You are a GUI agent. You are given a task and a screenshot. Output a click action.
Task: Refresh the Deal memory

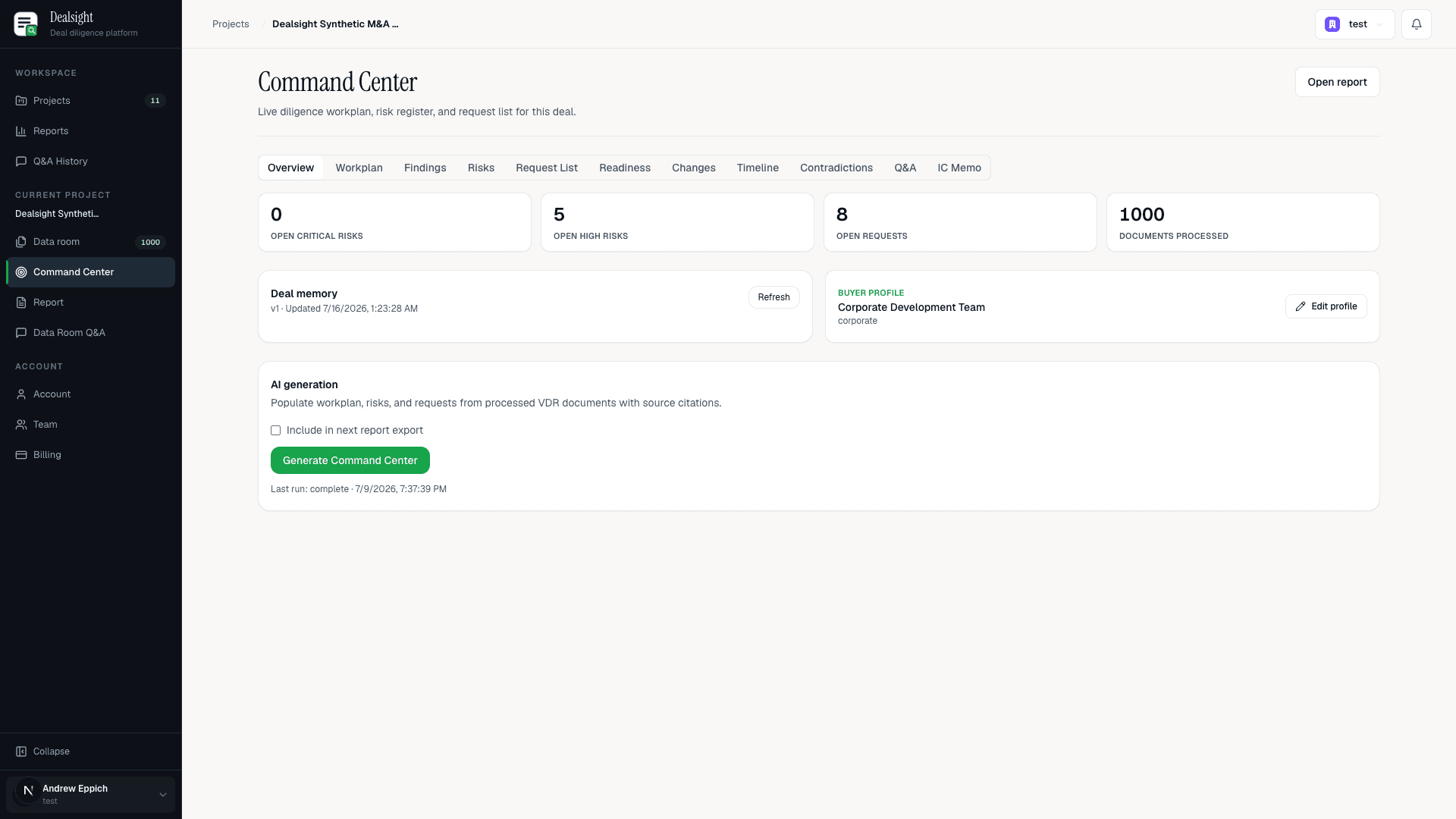(x=773, y=297)
